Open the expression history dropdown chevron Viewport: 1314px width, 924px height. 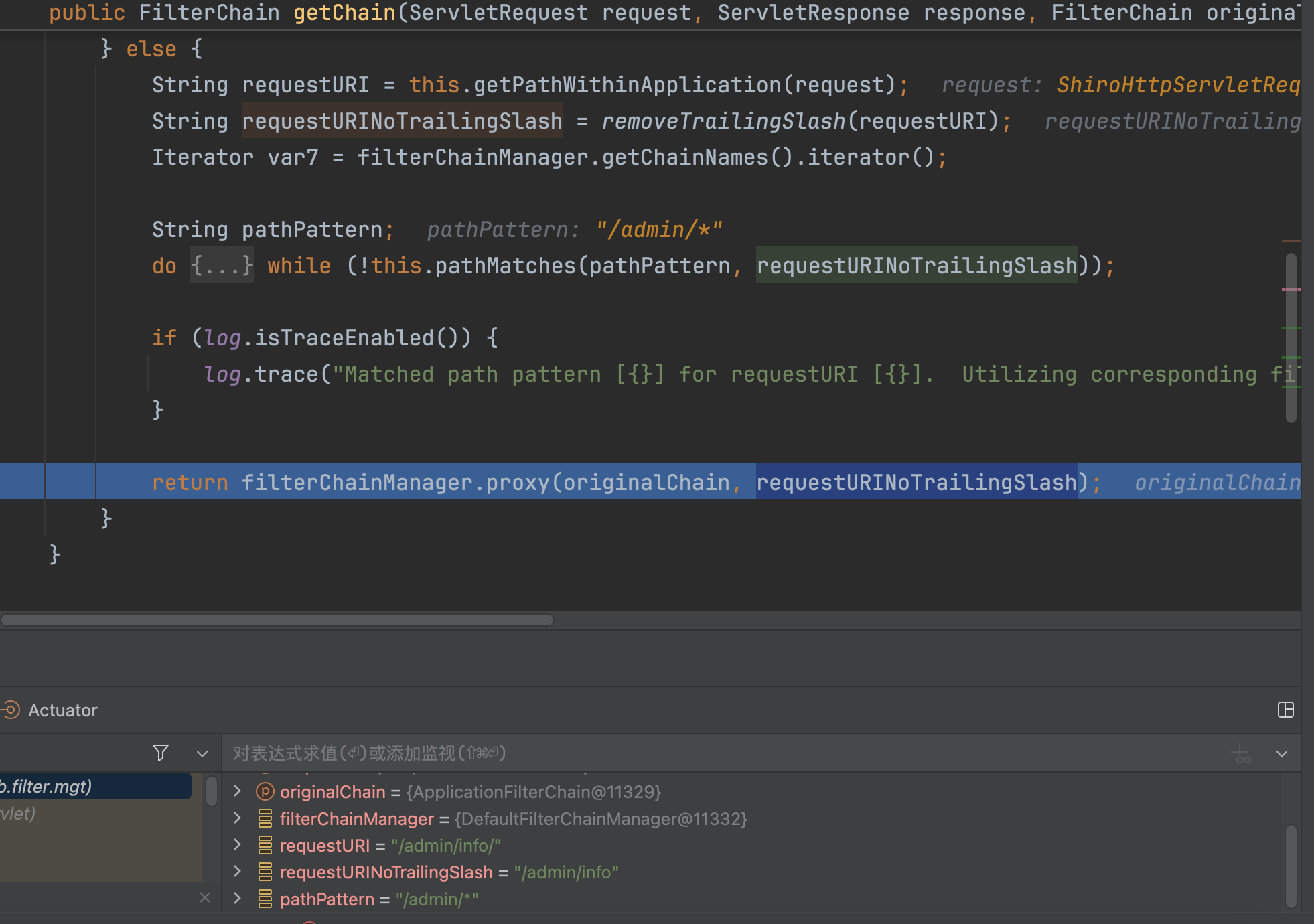(1282, 754)
